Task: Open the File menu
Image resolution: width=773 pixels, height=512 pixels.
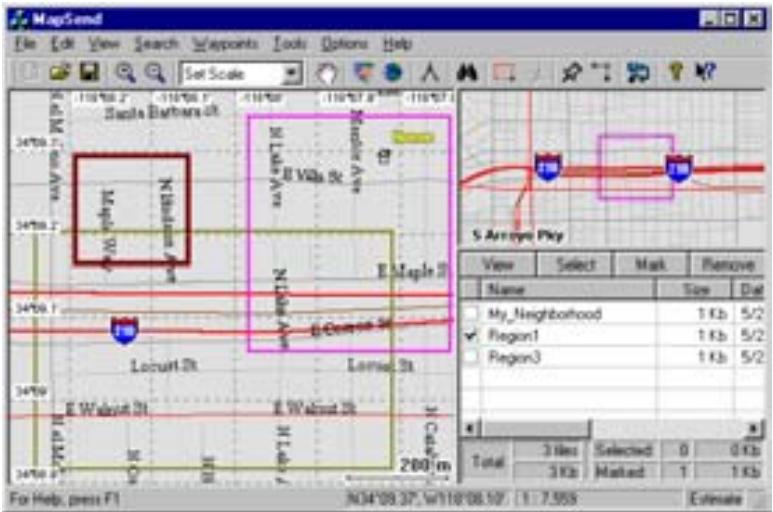Action: (25, 44)
